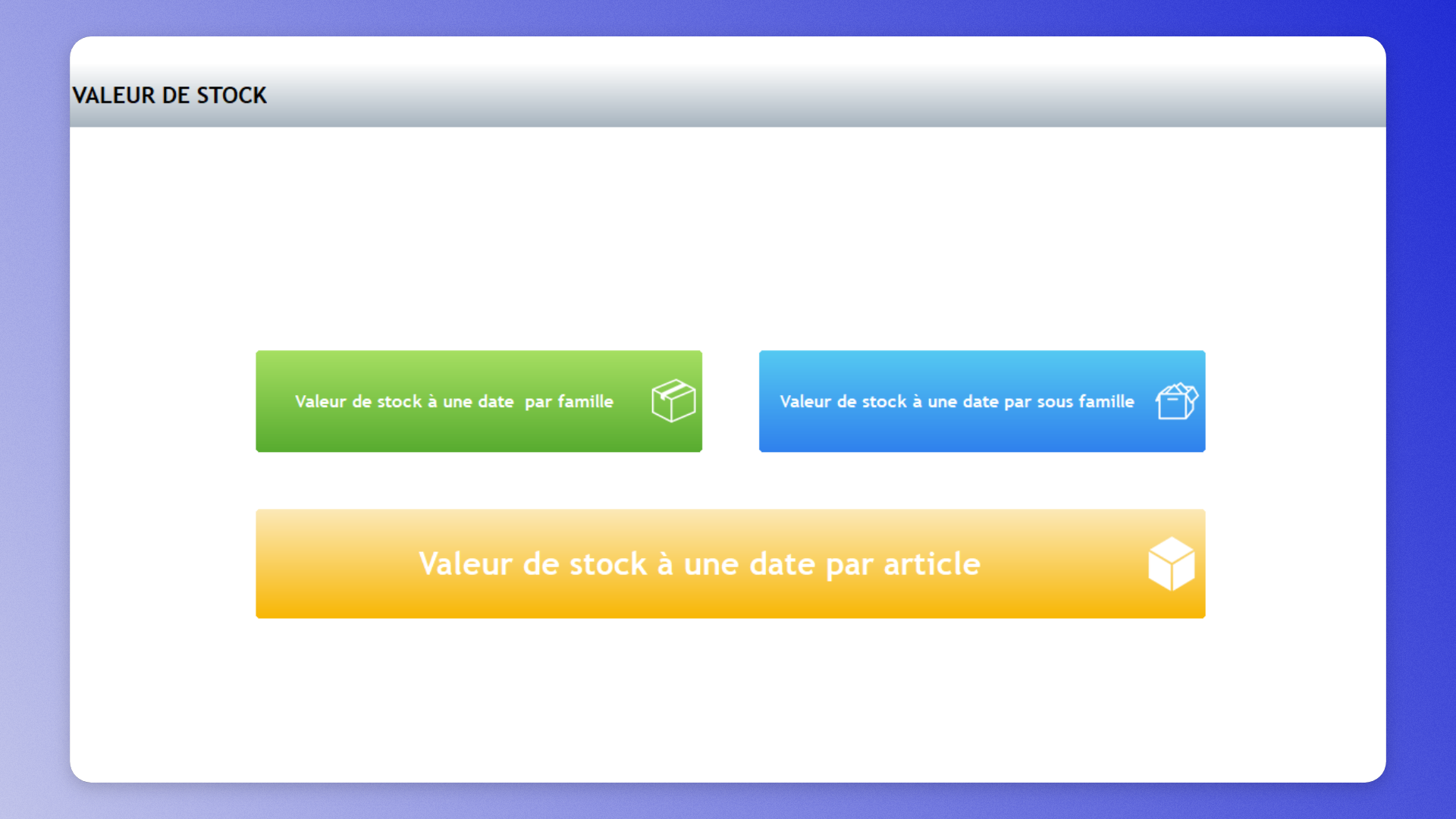Click the green gradient tile
The width and height of the screenshot is (1456, 819).
(479, 401)
